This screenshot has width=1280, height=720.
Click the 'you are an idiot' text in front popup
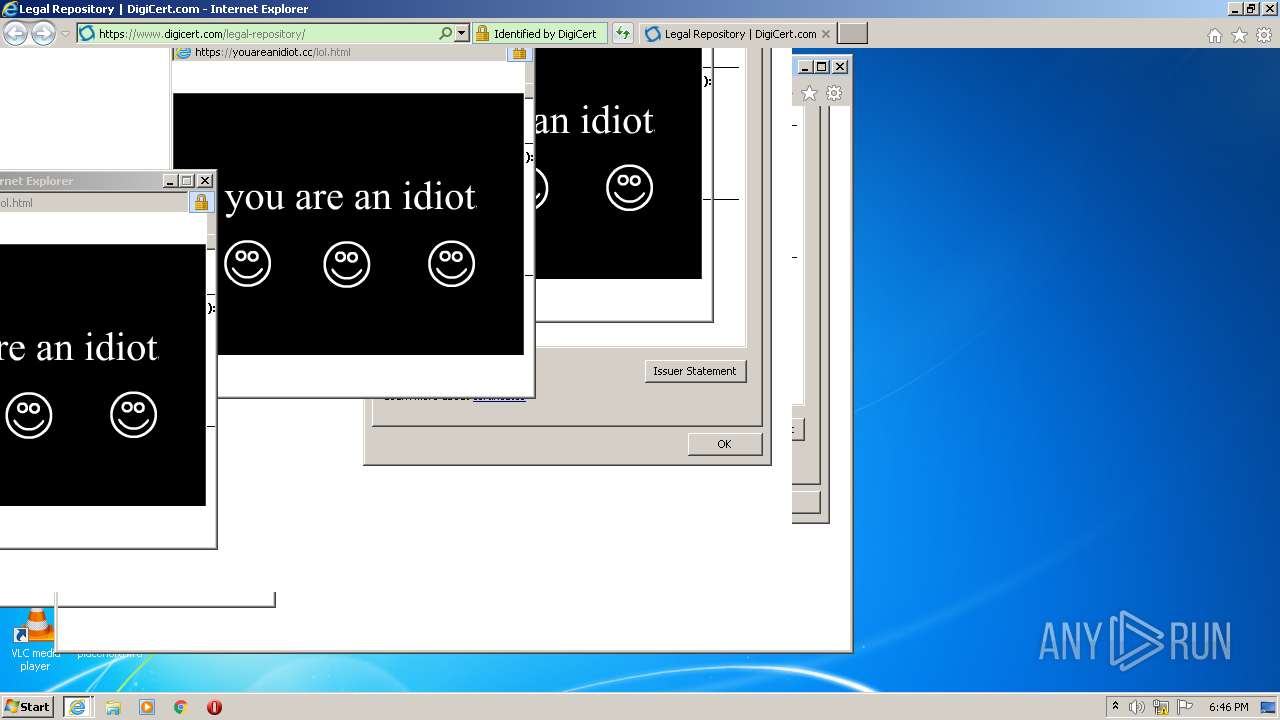click(x=350, y=197)
